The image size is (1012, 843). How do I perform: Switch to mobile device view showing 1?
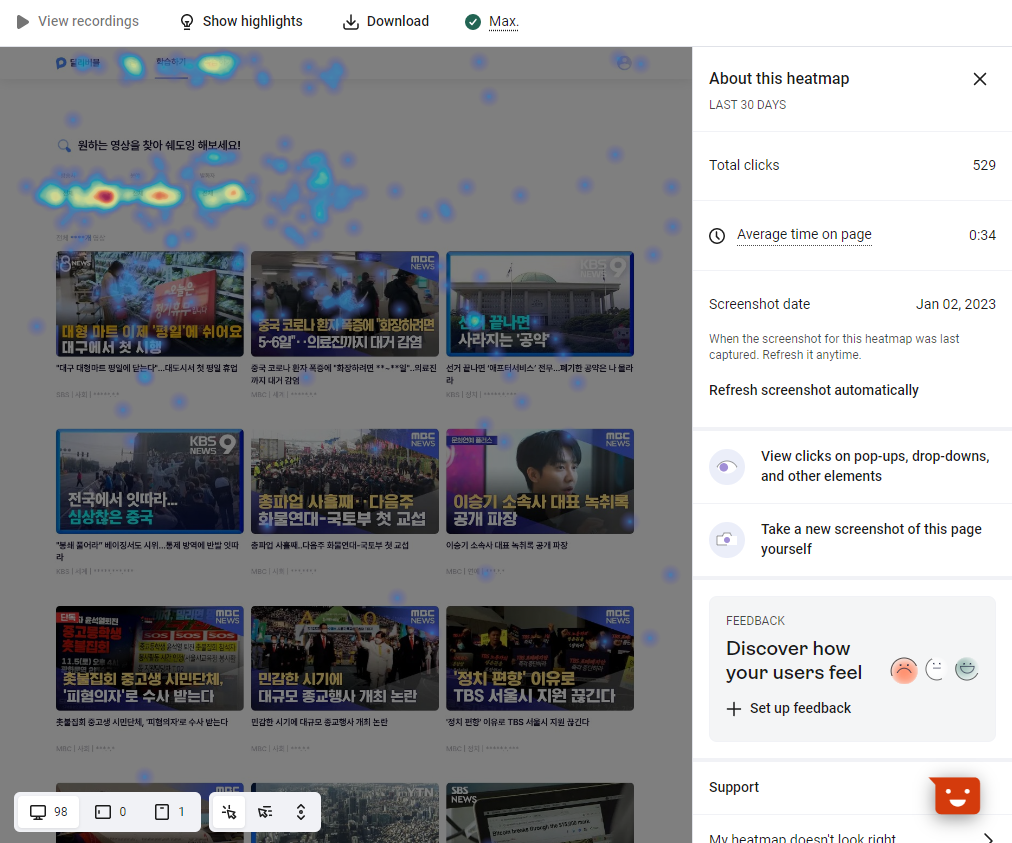(170, 812)
